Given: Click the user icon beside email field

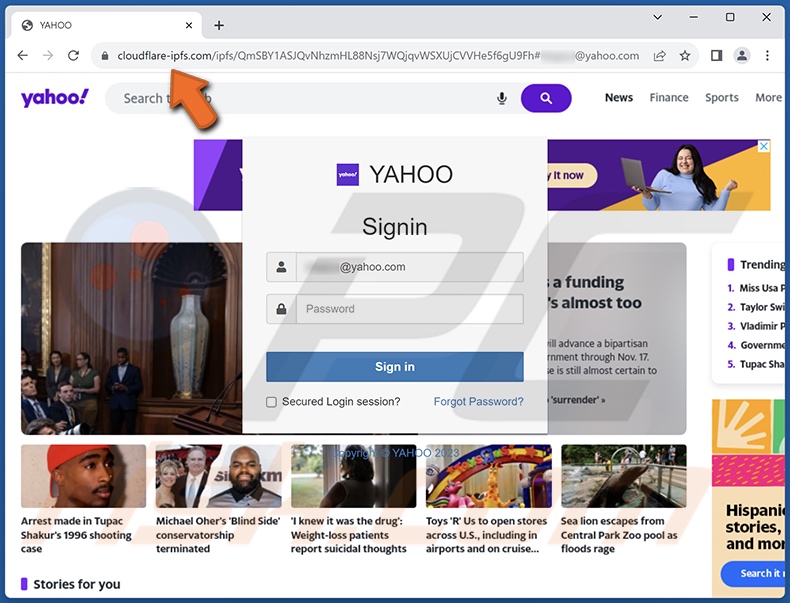Looking at the screenshot, I should pyautogui.click(x=282, y=267).
